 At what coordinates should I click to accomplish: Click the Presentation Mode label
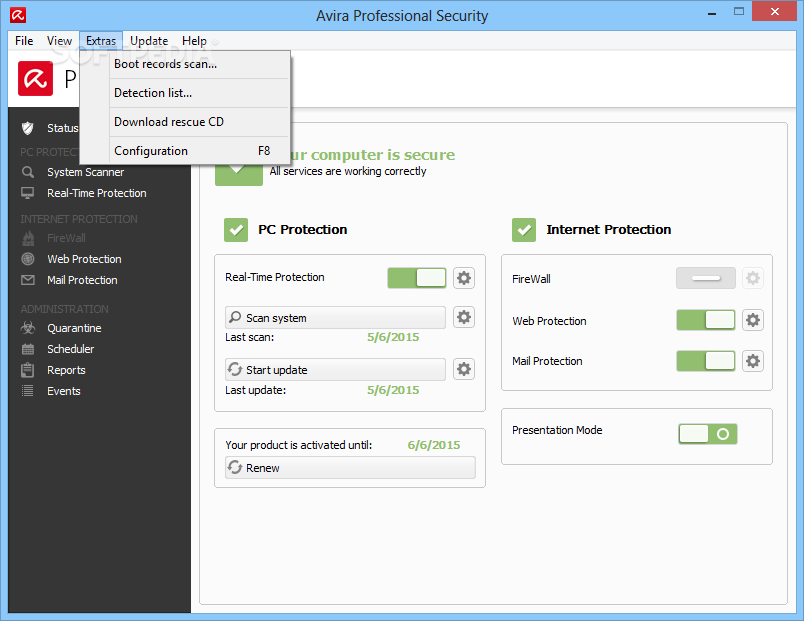557,430
